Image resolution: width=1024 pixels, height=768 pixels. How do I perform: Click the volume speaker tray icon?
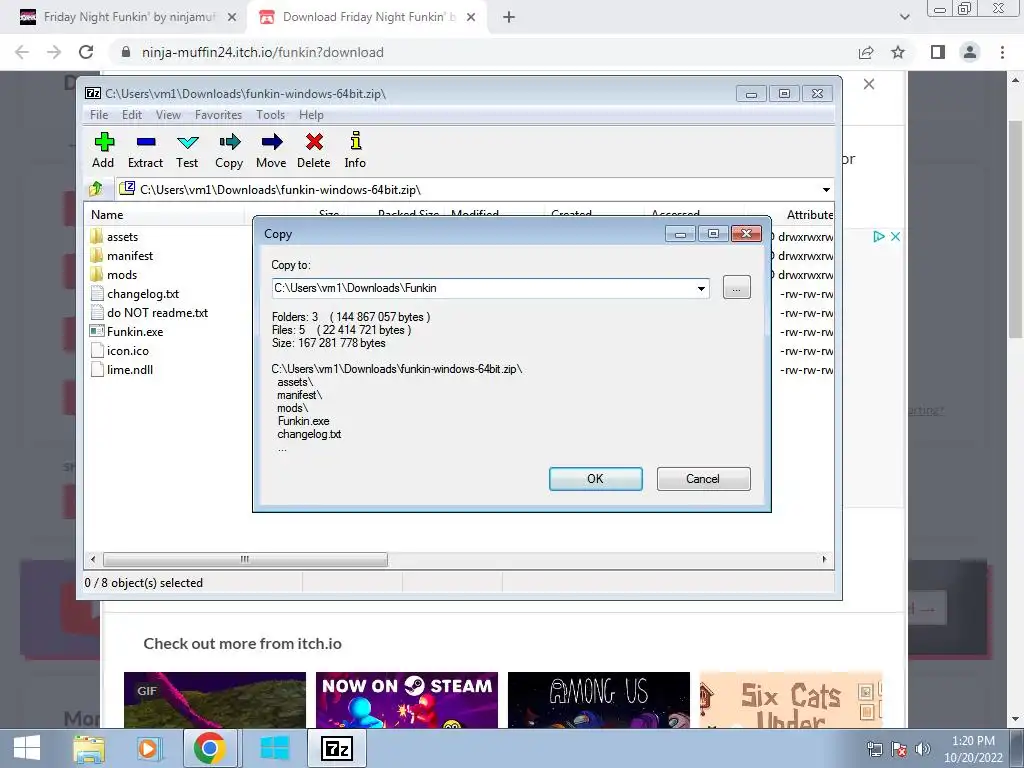923,749
